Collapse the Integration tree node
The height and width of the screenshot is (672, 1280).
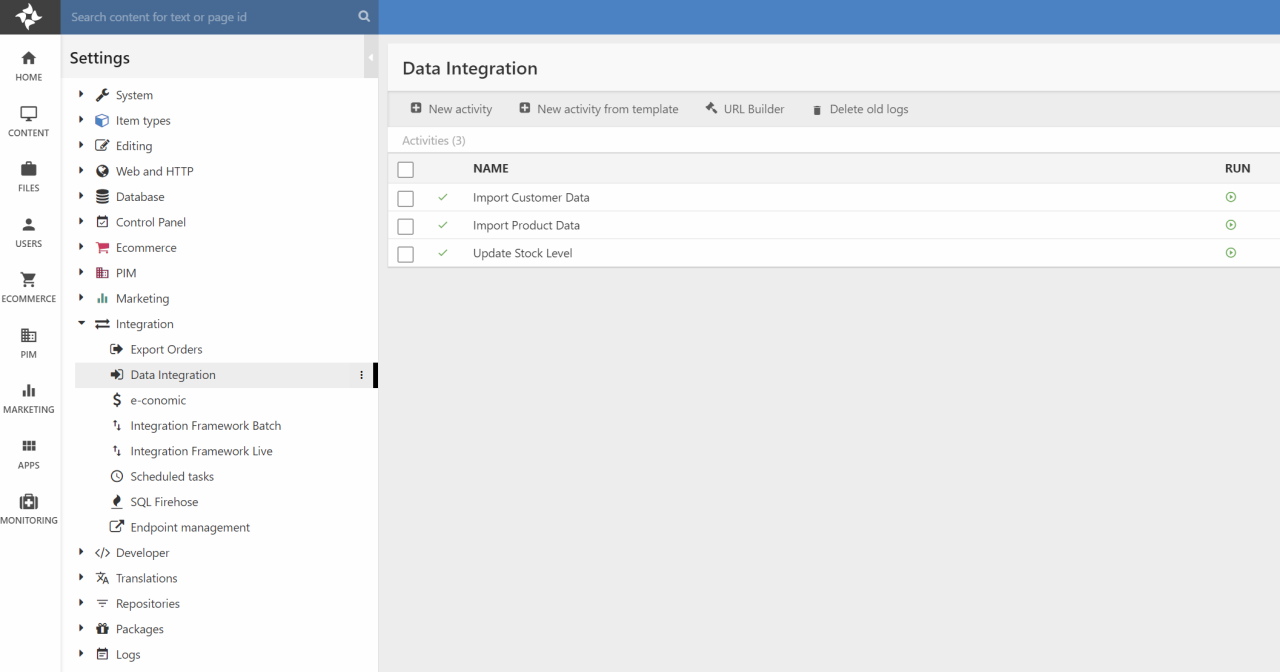tap(82, 324)
